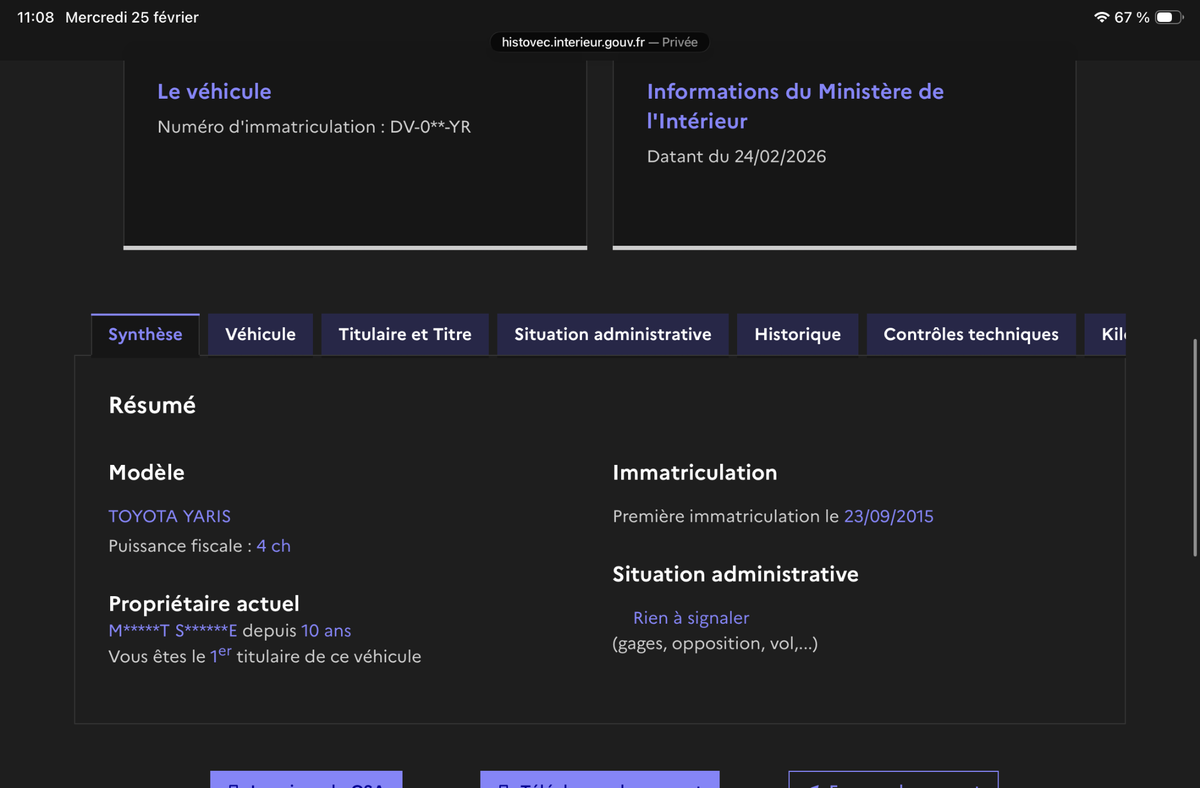
Task: Switch to the Véhicule tab
Action: (260, 334)
